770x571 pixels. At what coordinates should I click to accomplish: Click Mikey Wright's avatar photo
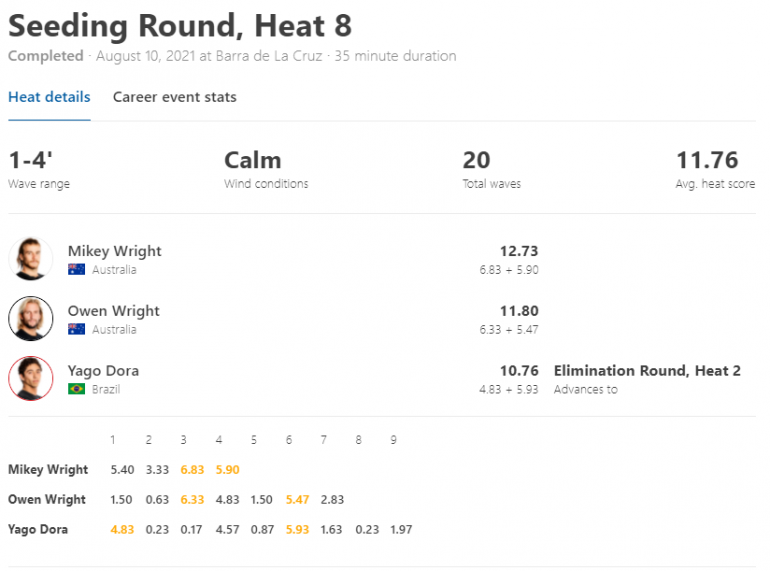[x=30, y=259]
